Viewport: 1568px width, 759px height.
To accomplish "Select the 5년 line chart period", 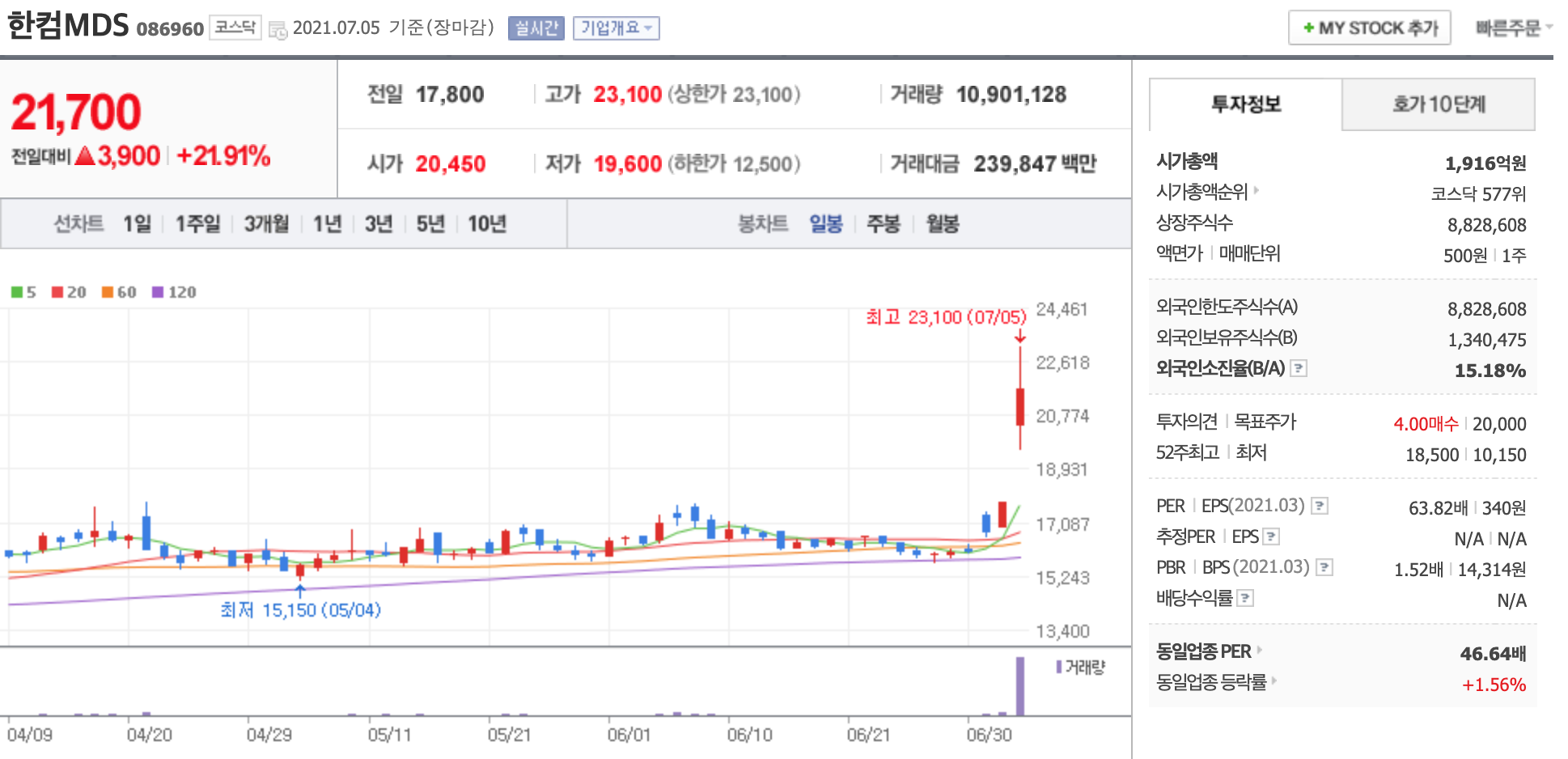I will [x=430, y=223].
